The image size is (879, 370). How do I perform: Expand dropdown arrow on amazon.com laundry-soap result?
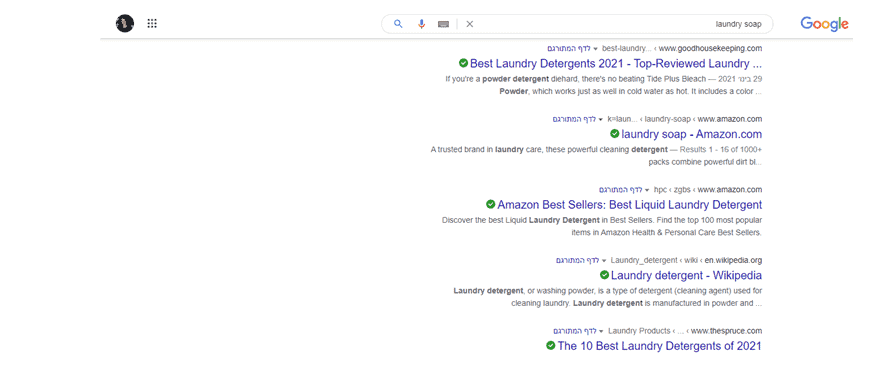(600, 119)
